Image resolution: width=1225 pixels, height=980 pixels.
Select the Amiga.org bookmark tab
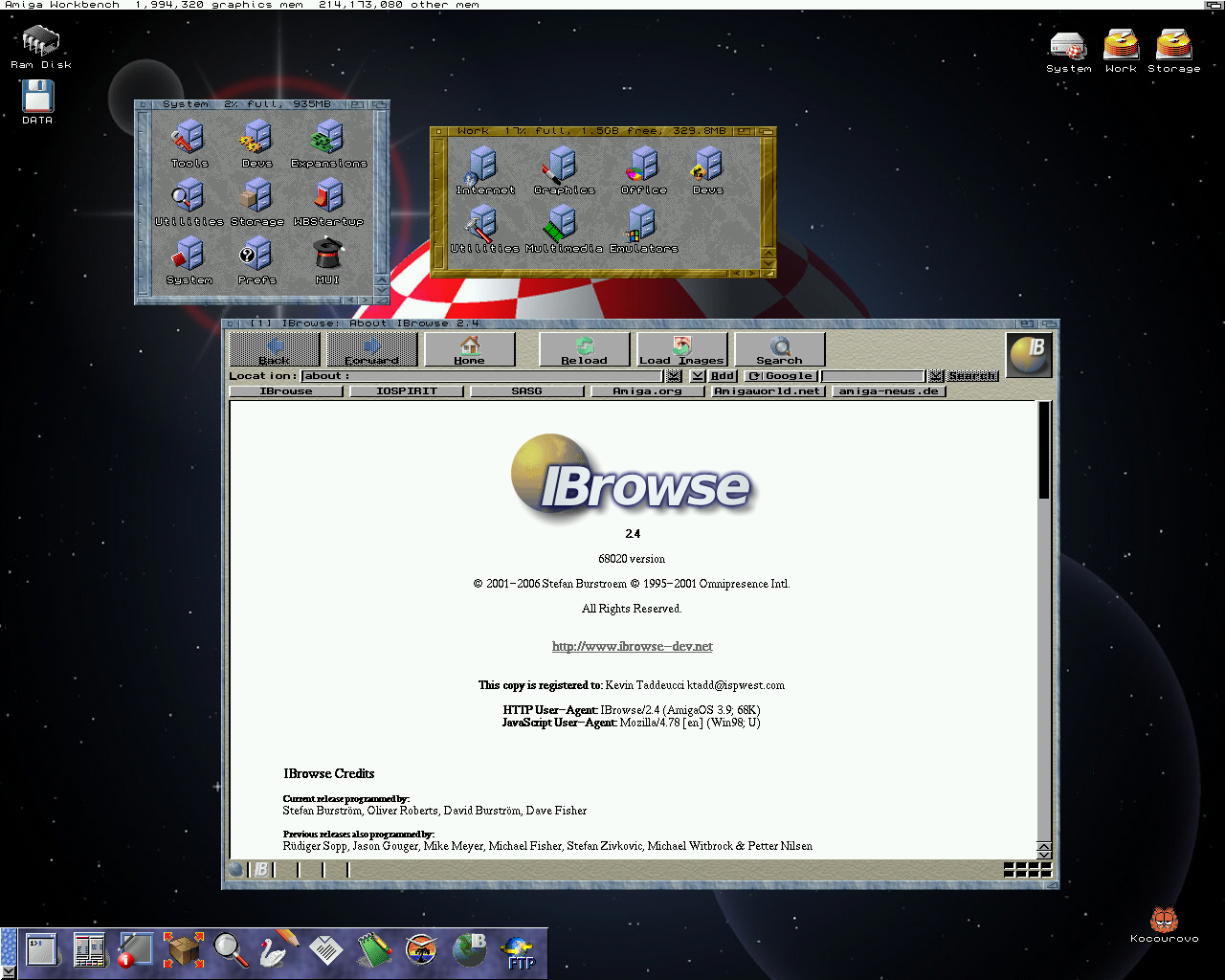click(647, 391)
